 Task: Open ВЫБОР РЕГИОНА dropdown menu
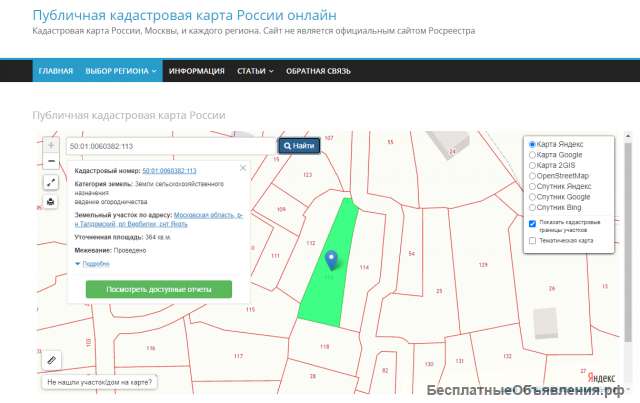pos(121,71)
